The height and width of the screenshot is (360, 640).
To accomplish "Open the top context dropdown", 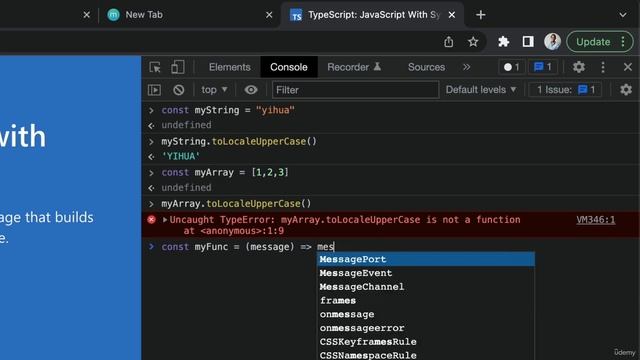I will click(214, 90).
